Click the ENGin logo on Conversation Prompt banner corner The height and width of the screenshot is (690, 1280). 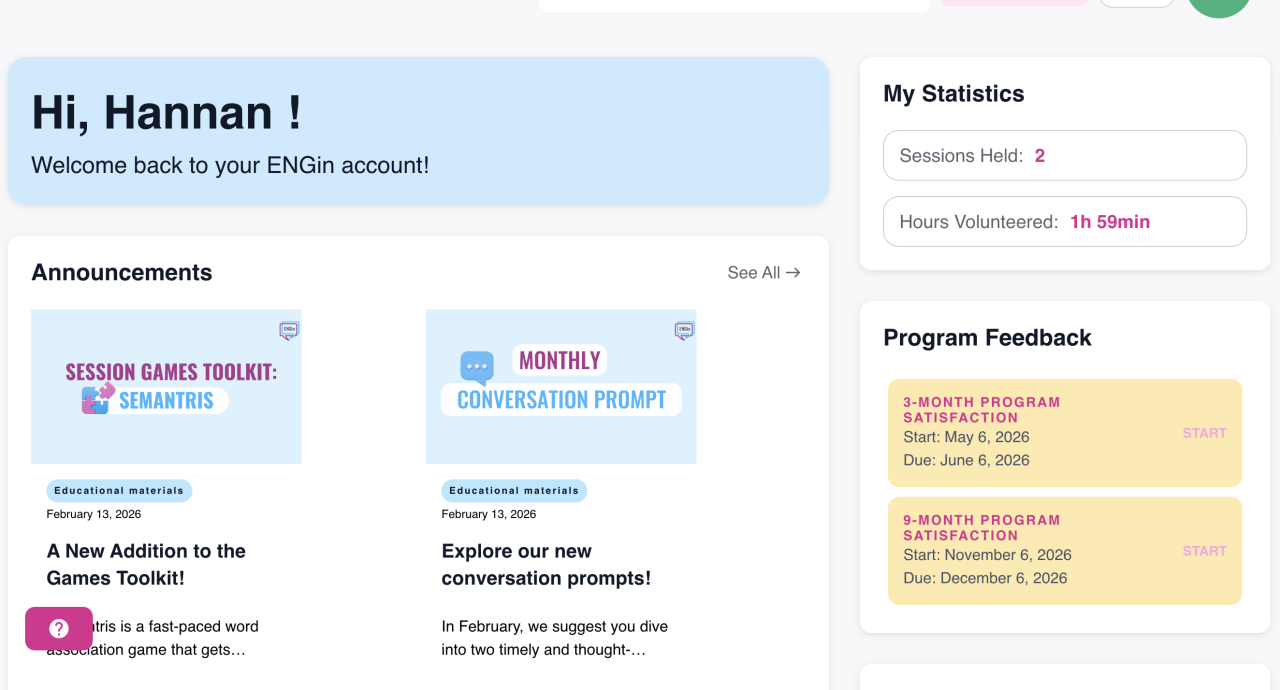tap(684, 329)
